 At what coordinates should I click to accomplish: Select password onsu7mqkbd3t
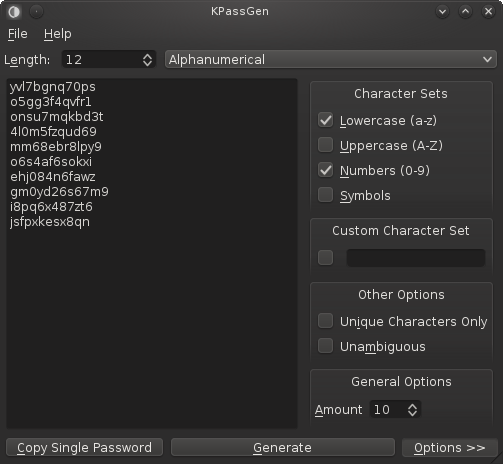(x=57, y=117)
